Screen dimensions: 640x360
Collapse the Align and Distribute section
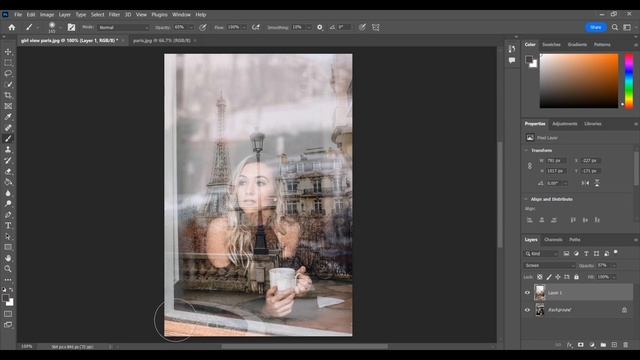(x=526, y=199)
